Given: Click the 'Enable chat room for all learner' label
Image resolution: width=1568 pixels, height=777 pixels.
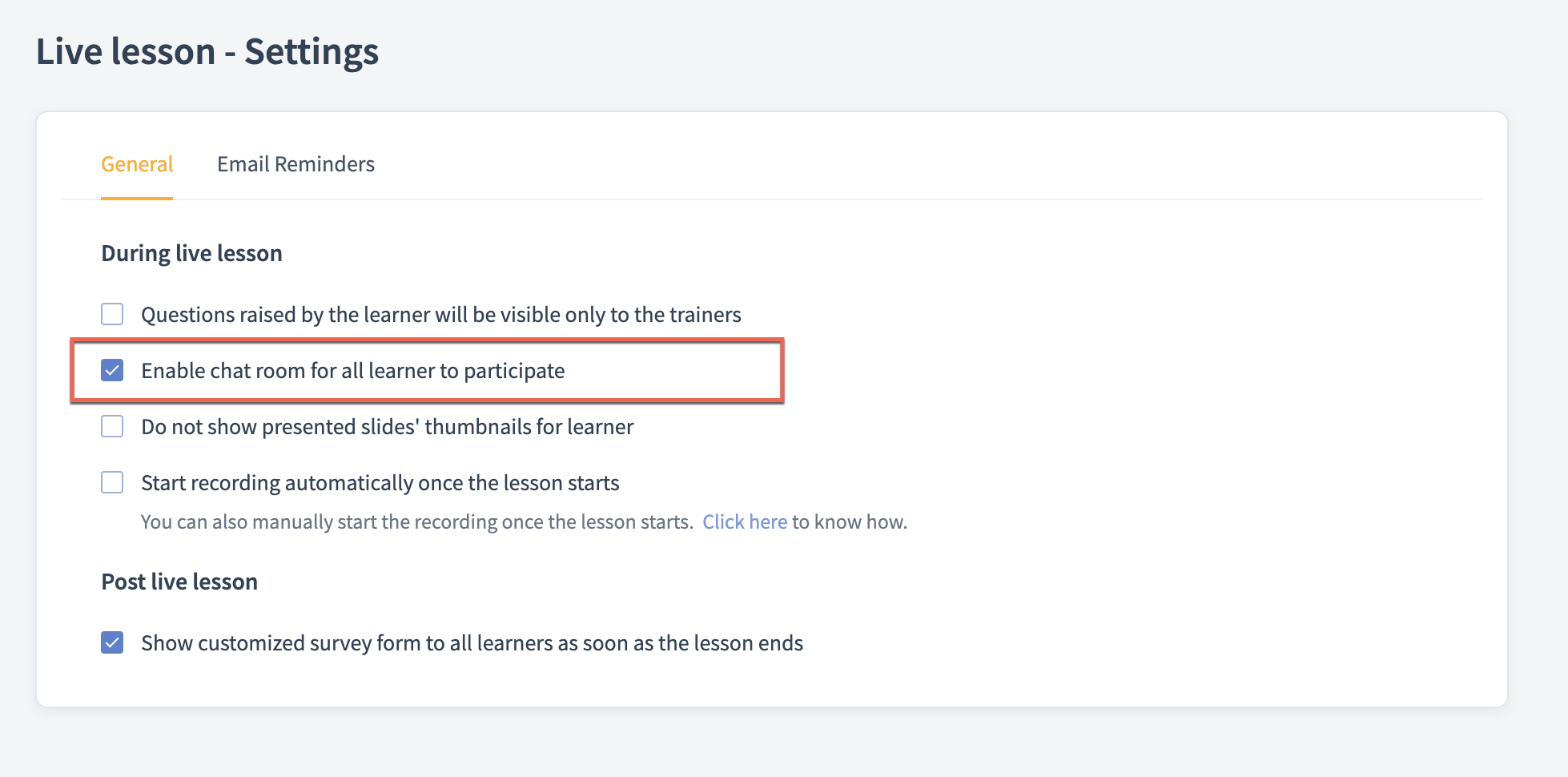Looking at the screenshot, I should 353,371.
